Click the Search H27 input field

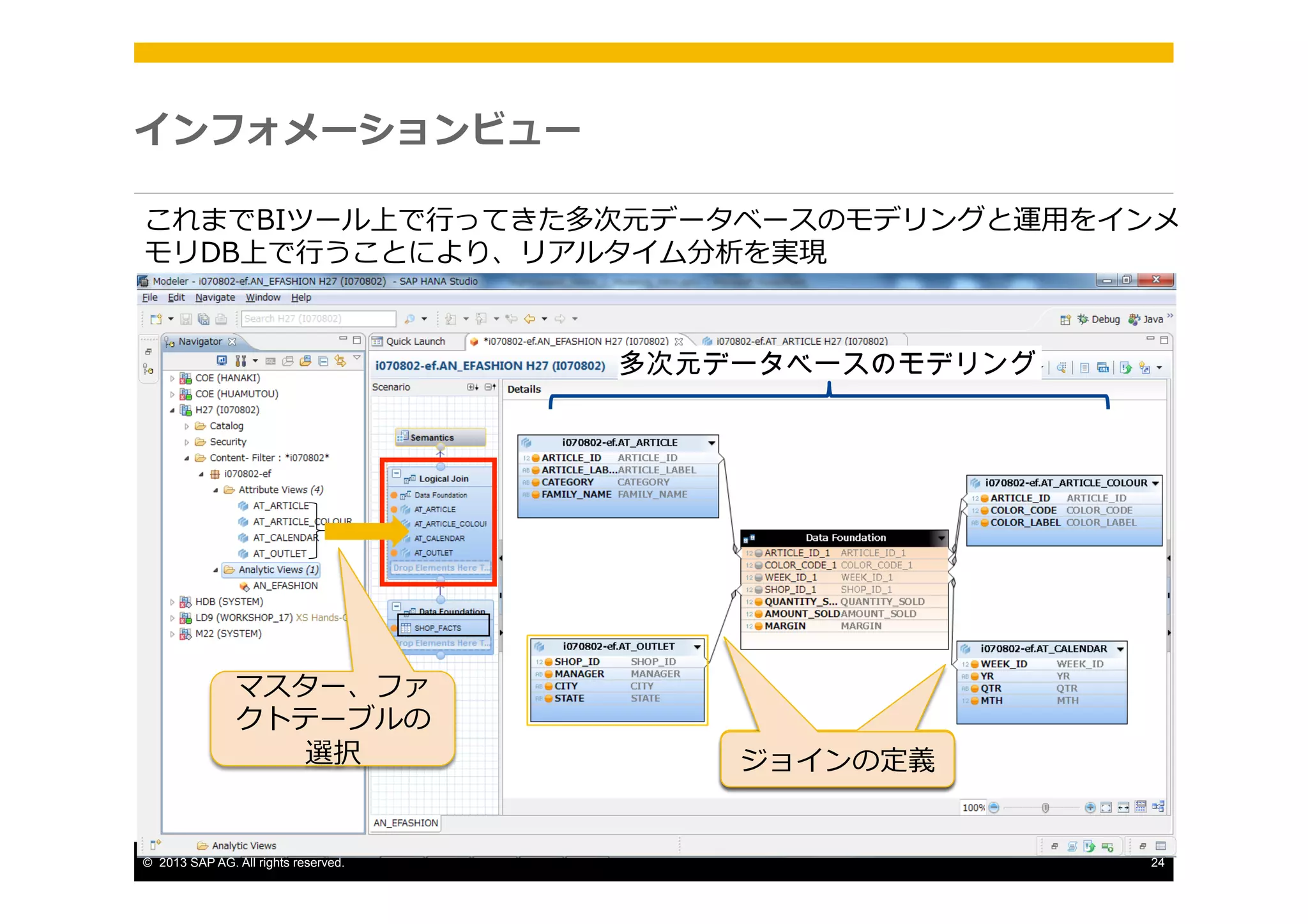(x=318, y=319)
